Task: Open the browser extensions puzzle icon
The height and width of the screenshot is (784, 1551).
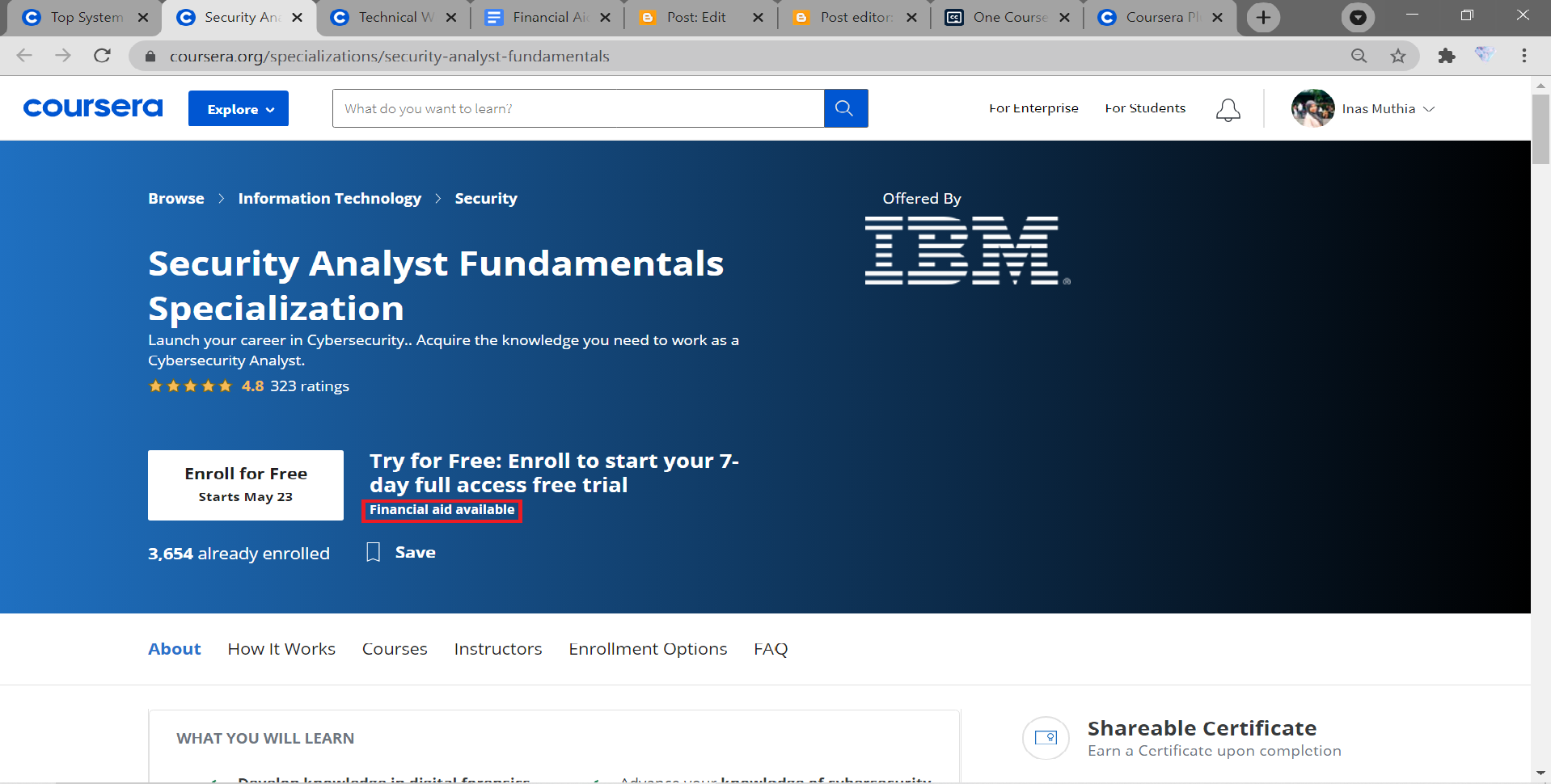Action: 1447,56
